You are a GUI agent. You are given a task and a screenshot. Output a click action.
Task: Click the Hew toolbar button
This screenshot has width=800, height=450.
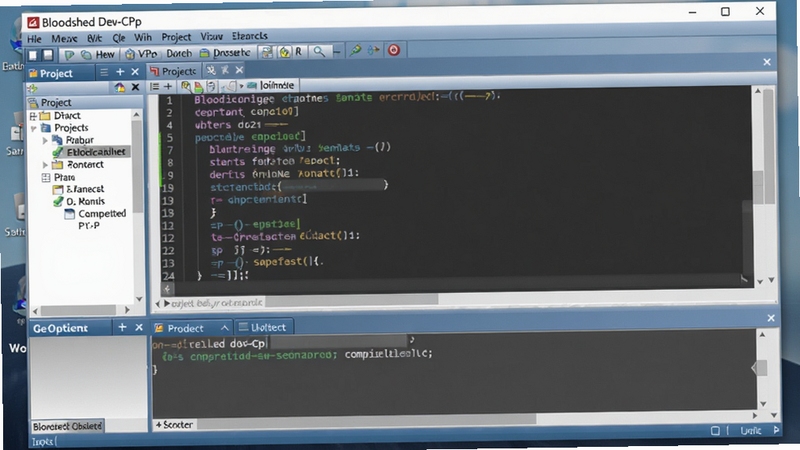(x=98, y=54)
